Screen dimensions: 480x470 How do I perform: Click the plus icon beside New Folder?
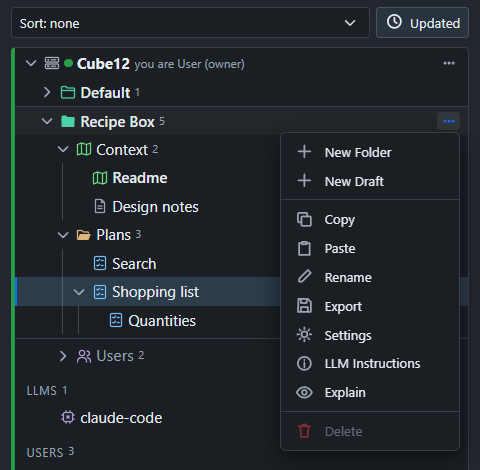(x=304, y=152)
